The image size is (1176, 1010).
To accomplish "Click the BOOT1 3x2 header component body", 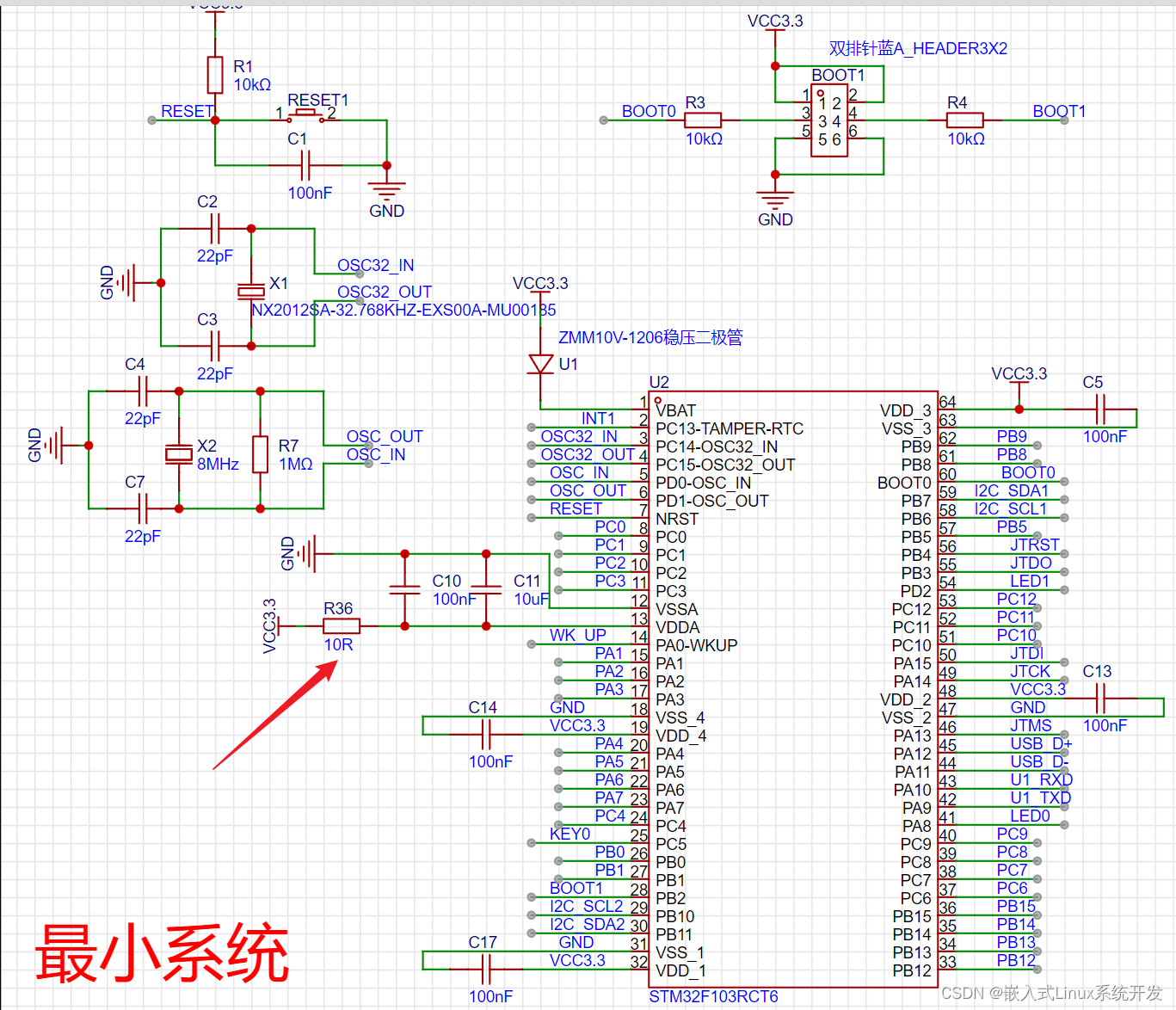I will [x=828, y=120].
